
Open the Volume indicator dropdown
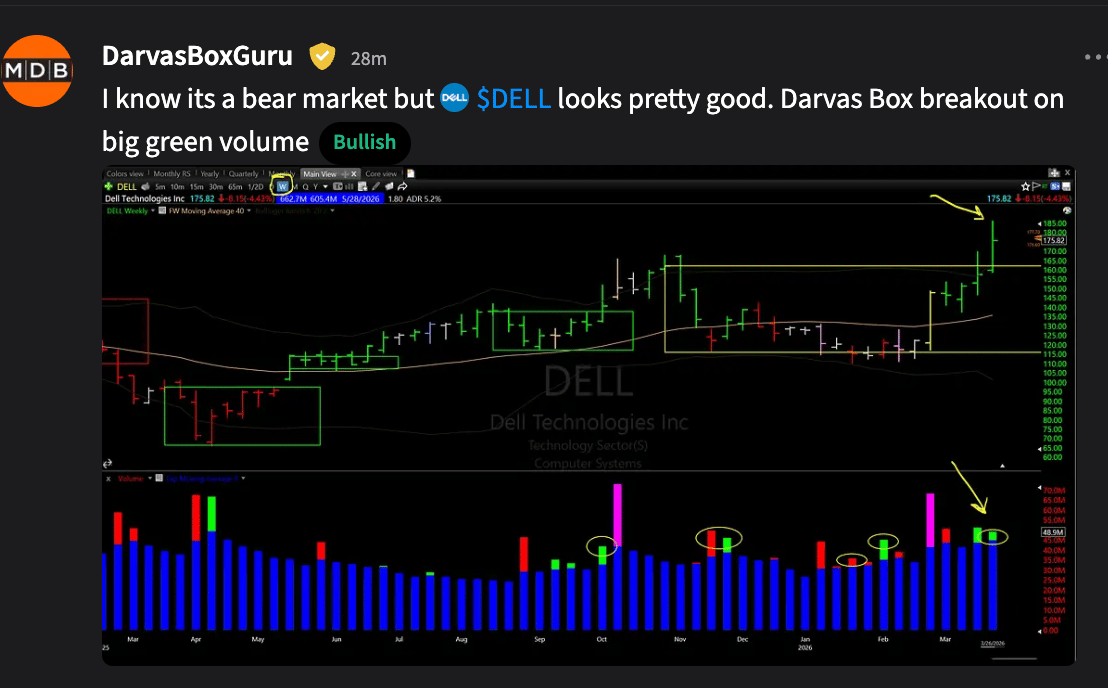pos(150,479)
